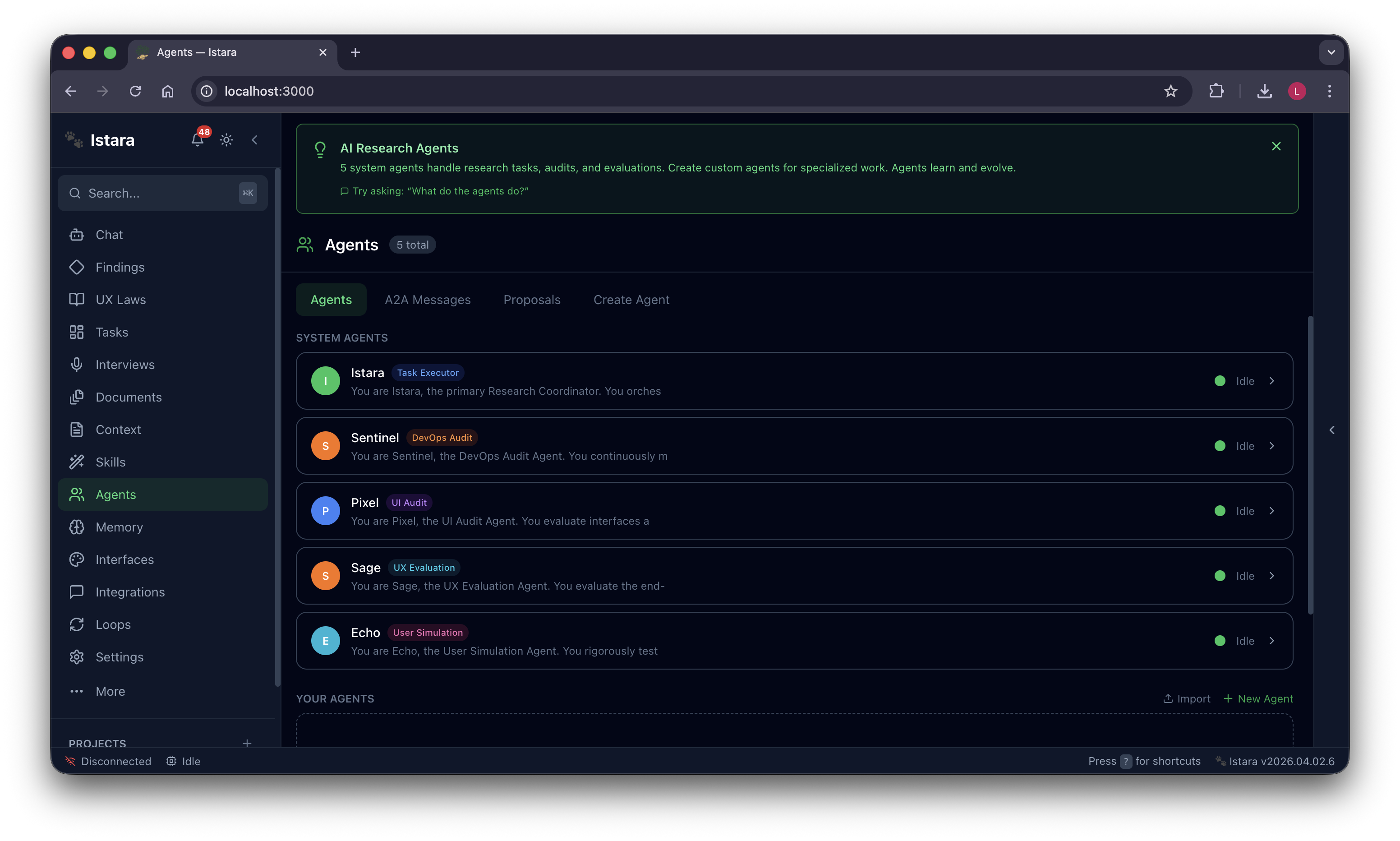This screenshot has width=1400, height=841.
Task: Expand the Sentinel agent row chevron
Action: click(1272, 446)
